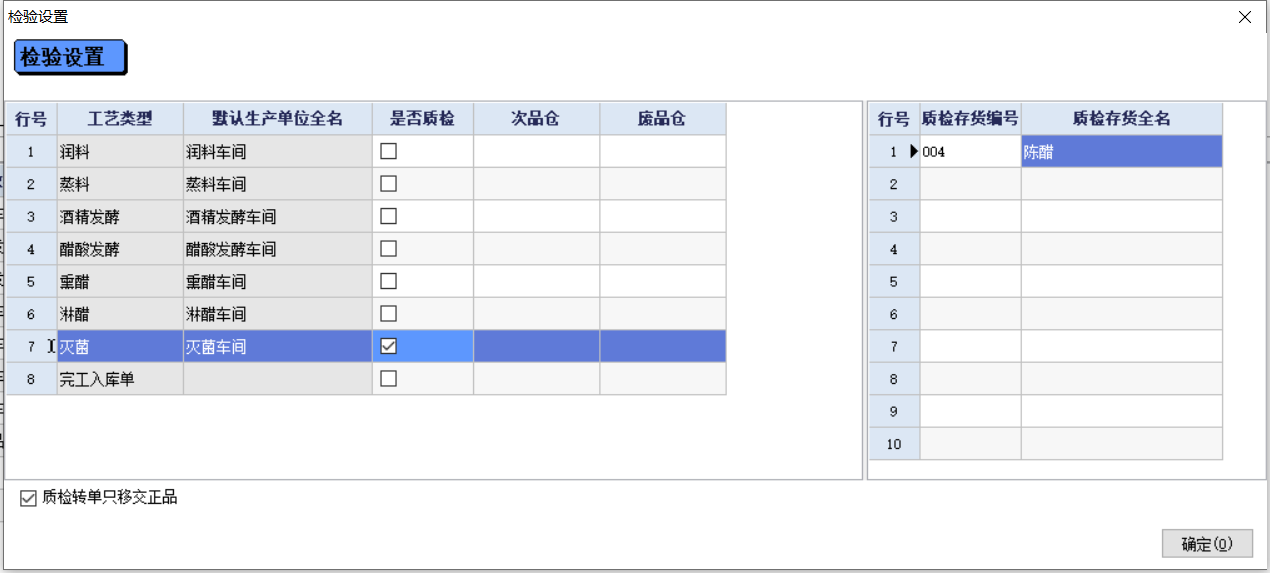
Task: Click the current-row arrow marker beside 004
Action: [x=913, y=151]
